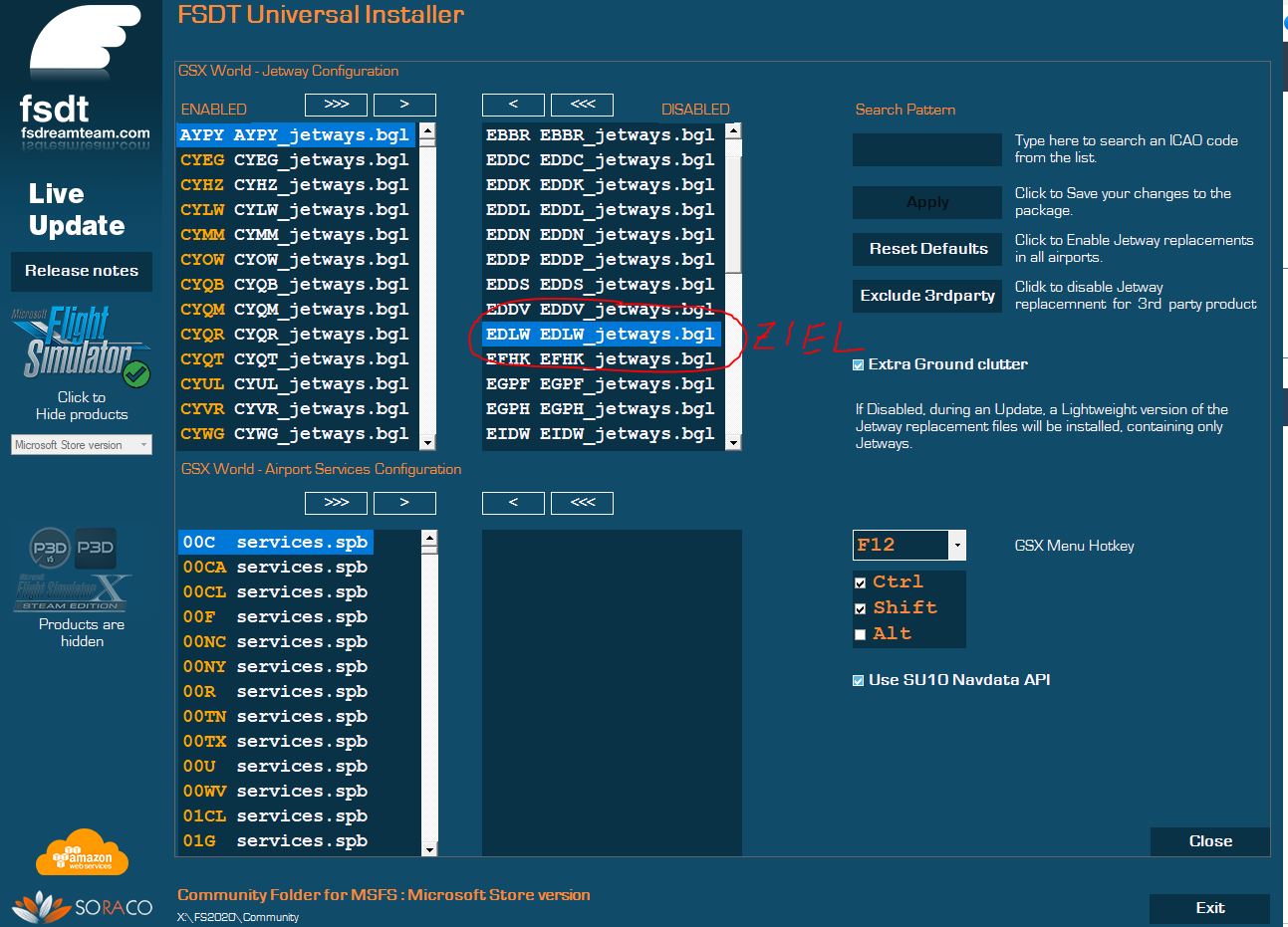The image size is (1288, 927).
Task: Click the services < move-back button
Action: point(513,502)
